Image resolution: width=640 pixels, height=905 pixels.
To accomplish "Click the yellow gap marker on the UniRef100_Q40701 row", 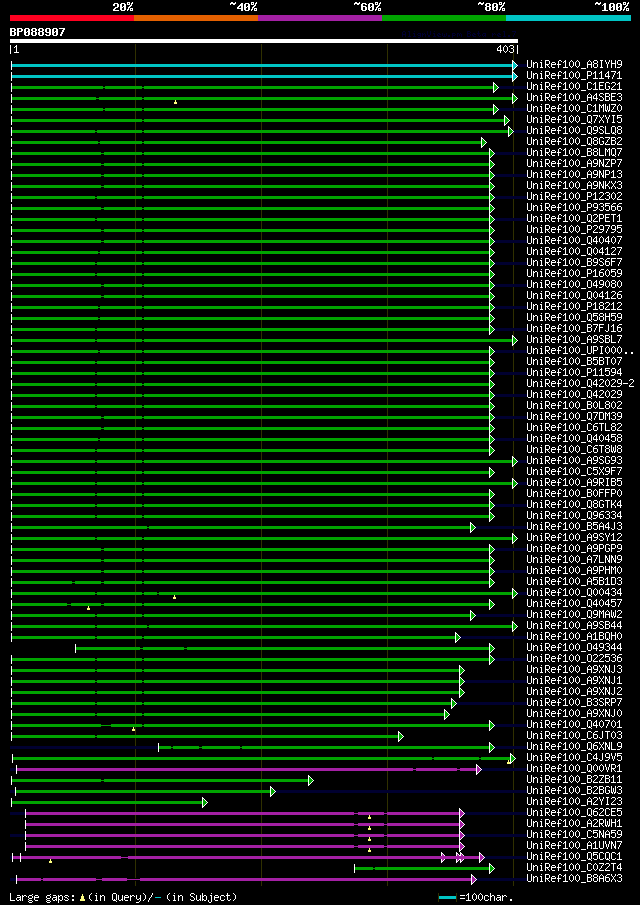I will pos(133,729).
